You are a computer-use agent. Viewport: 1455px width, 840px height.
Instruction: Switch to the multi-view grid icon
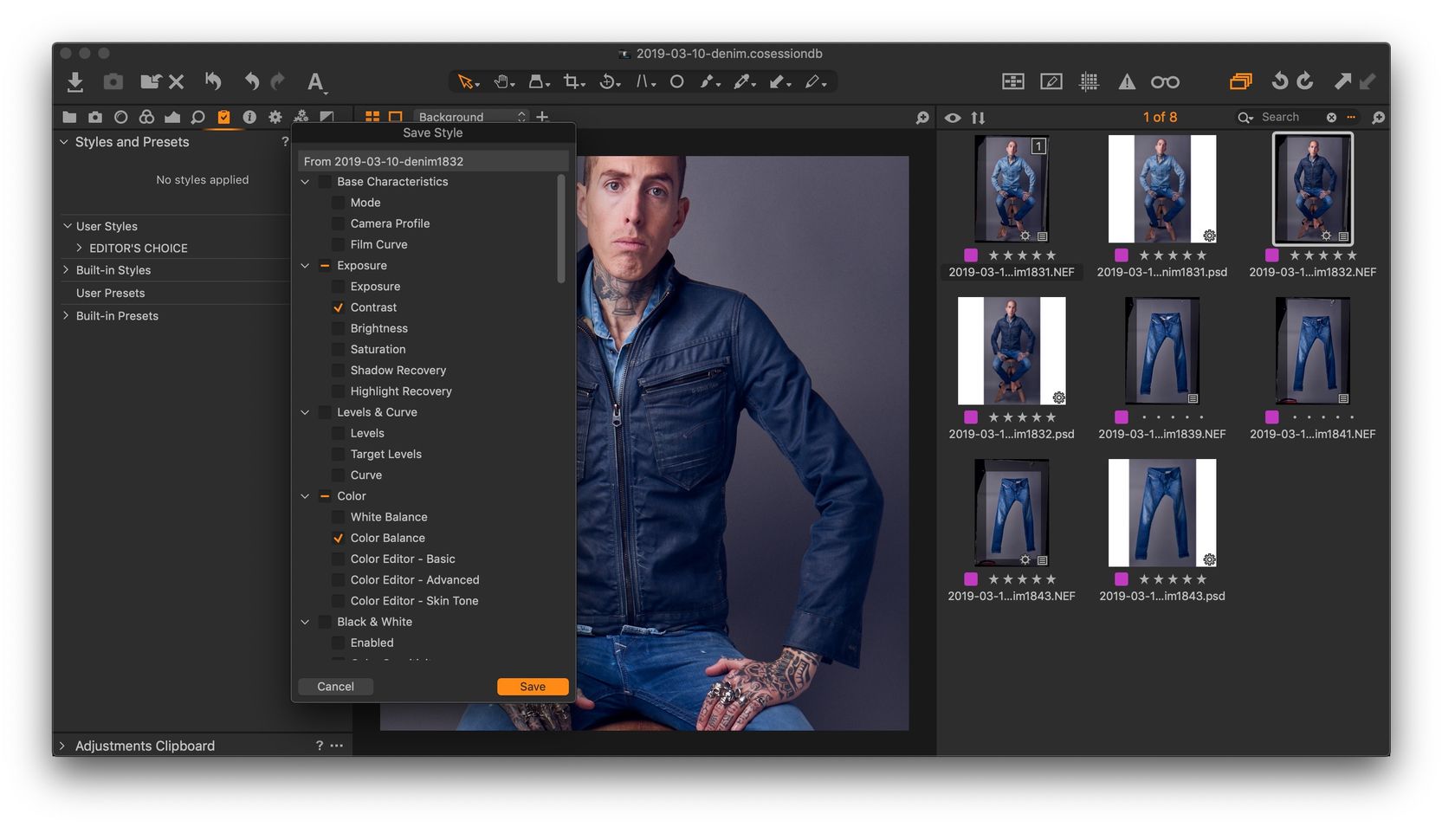[x=372, y=117]
